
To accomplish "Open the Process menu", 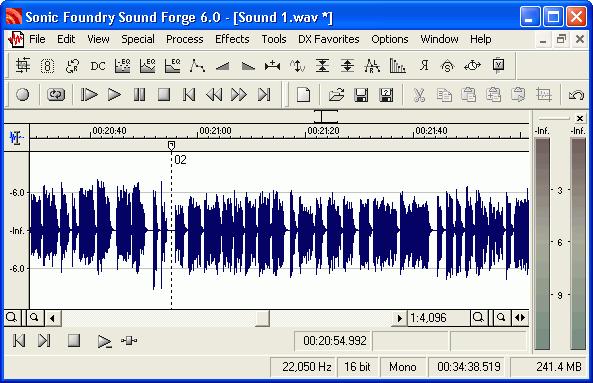I will (185, 39).
